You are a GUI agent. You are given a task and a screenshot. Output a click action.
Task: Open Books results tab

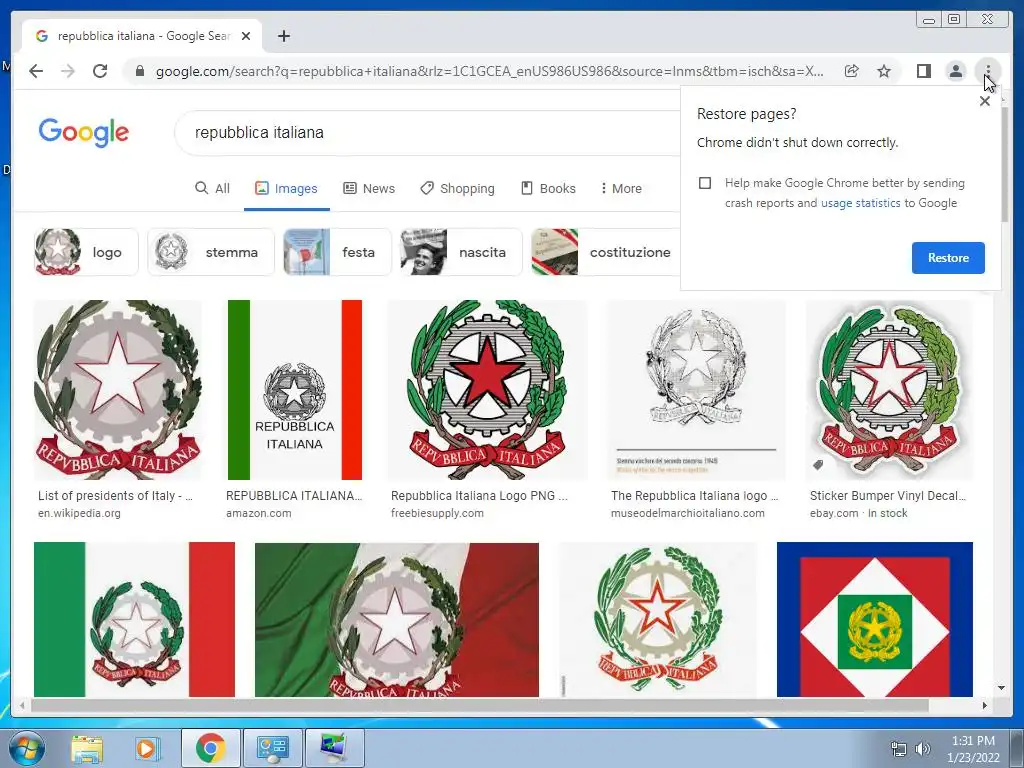click(548, 189)
